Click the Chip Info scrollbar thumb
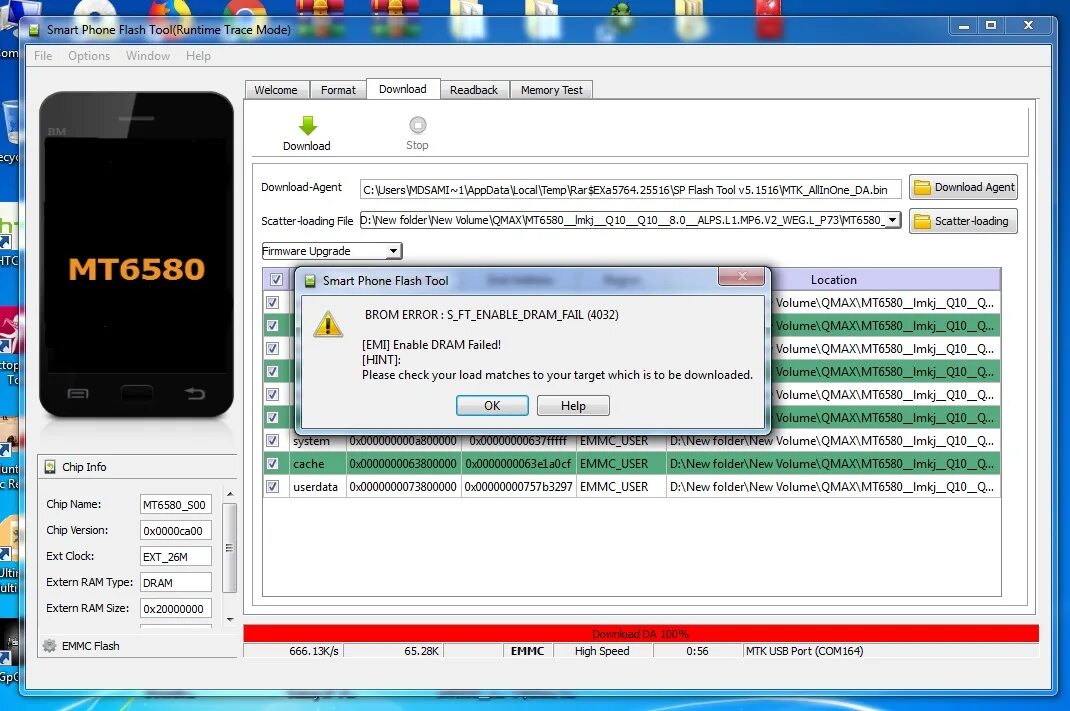 [230, 548]
